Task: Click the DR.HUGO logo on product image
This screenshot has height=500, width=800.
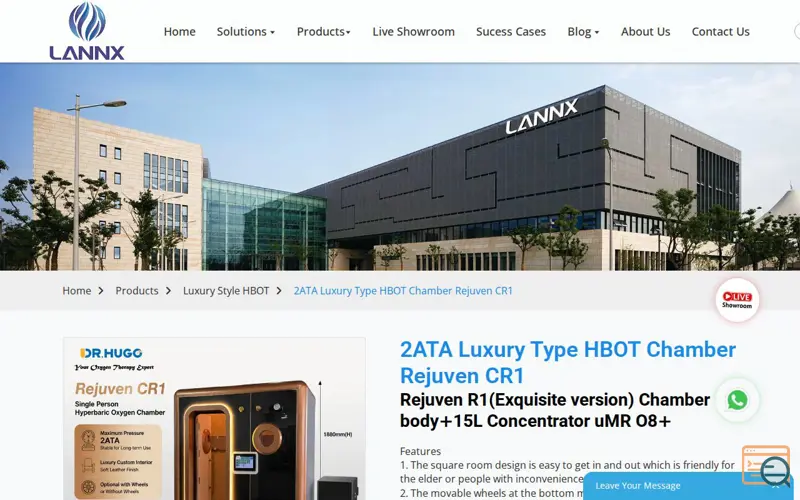Action: (x=111, y=353)
